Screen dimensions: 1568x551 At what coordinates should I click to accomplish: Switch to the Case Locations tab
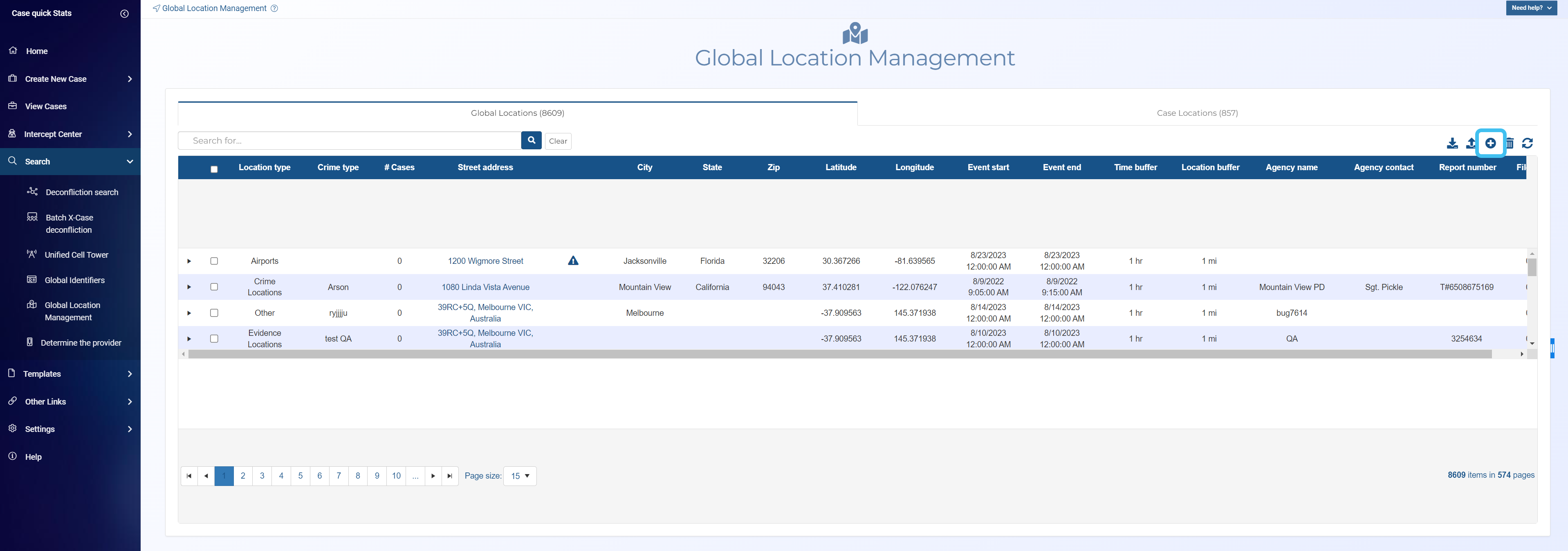(x=1197, y=113)
